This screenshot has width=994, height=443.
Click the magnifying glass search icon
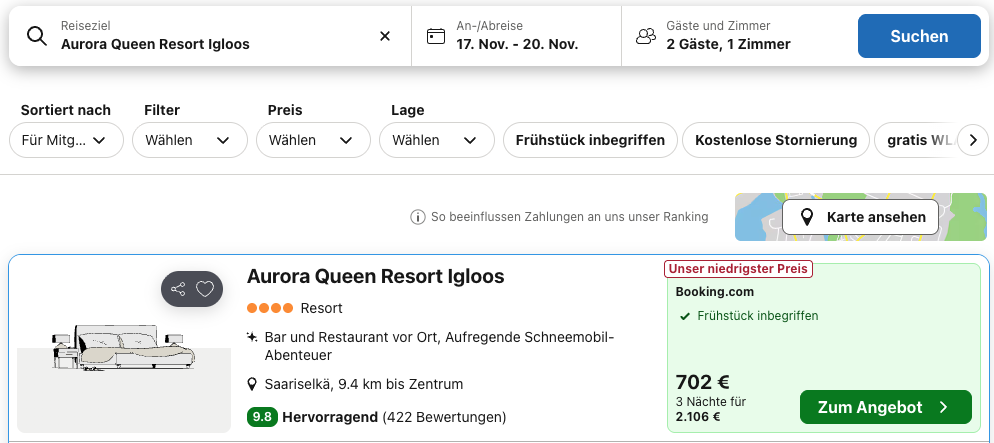pyautogui.click(x=36, y=36)
